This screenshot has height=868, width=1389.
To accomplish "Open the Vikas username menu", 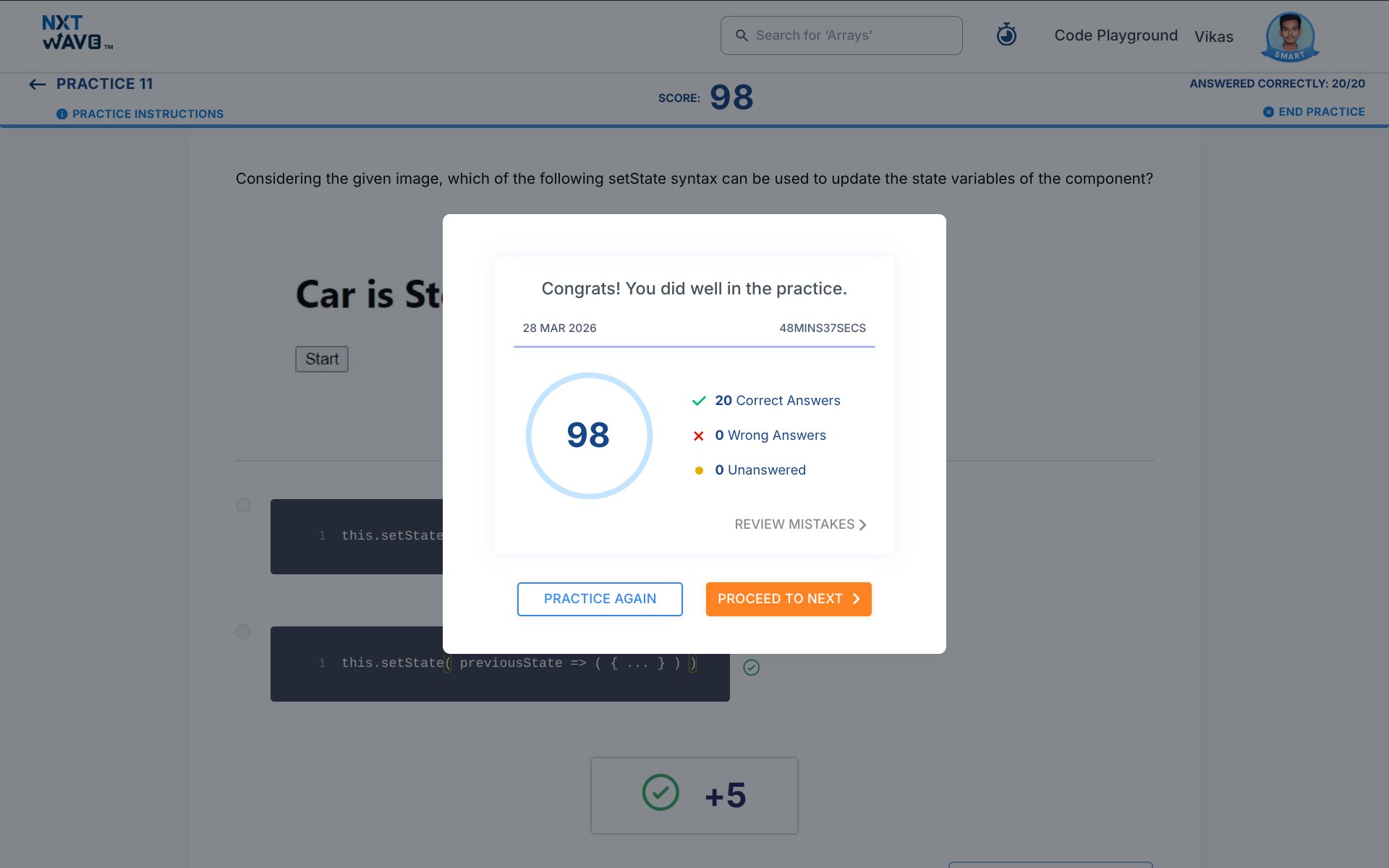I will pyautogui.click(x=1213, y=37).
